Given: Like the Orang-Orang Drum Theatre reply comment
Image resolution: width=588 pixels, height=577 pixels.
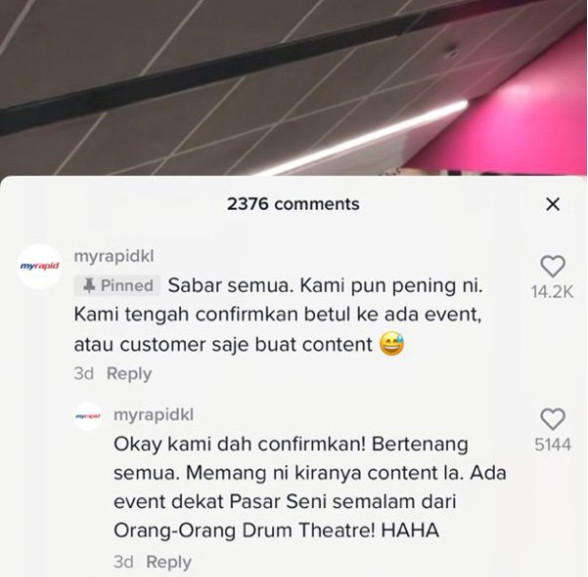Looking at the screenshot, I should tap(553, 419).
